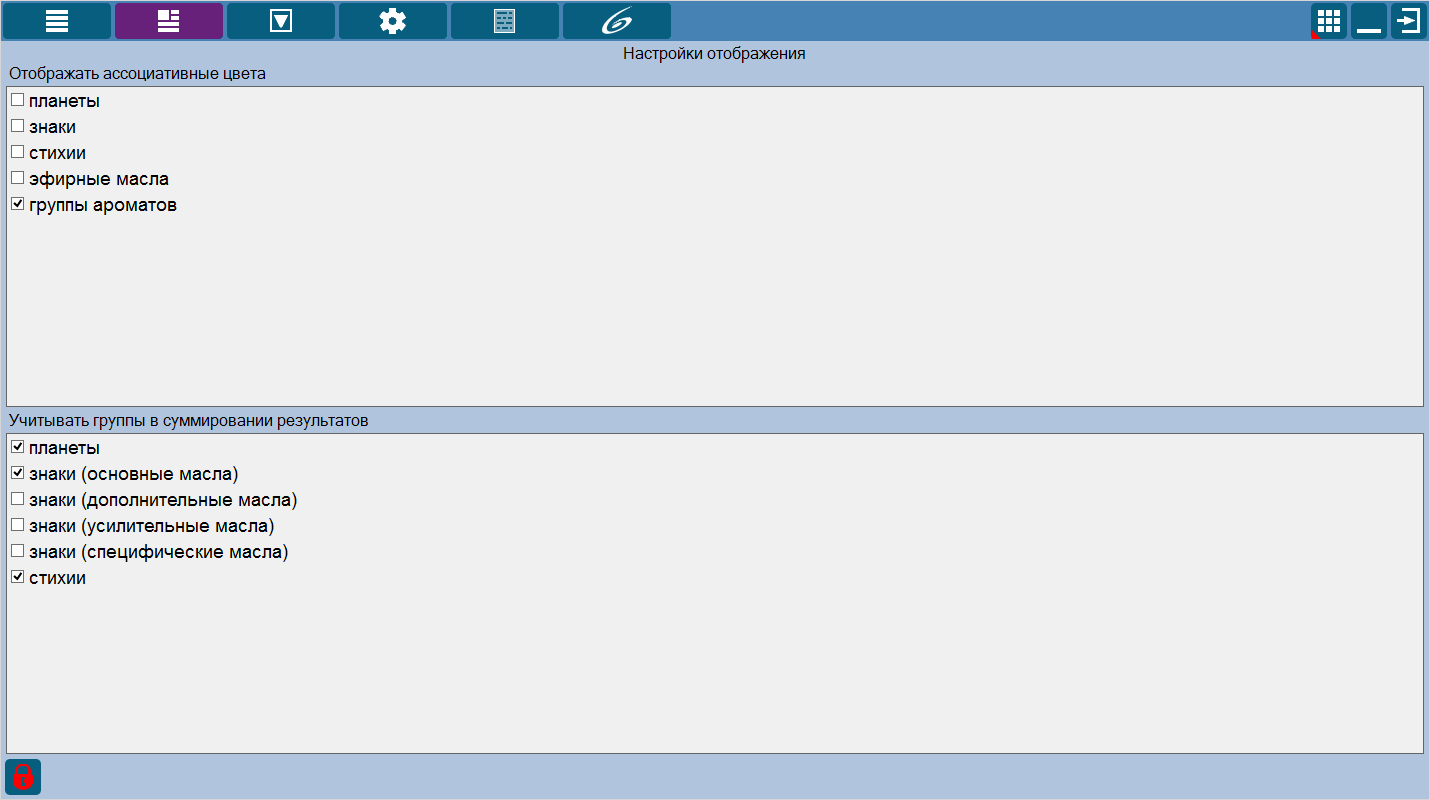Screen dimensions: 1430x800
Task: Disable знаки (основные масла) checkbox
Action: 17,473
